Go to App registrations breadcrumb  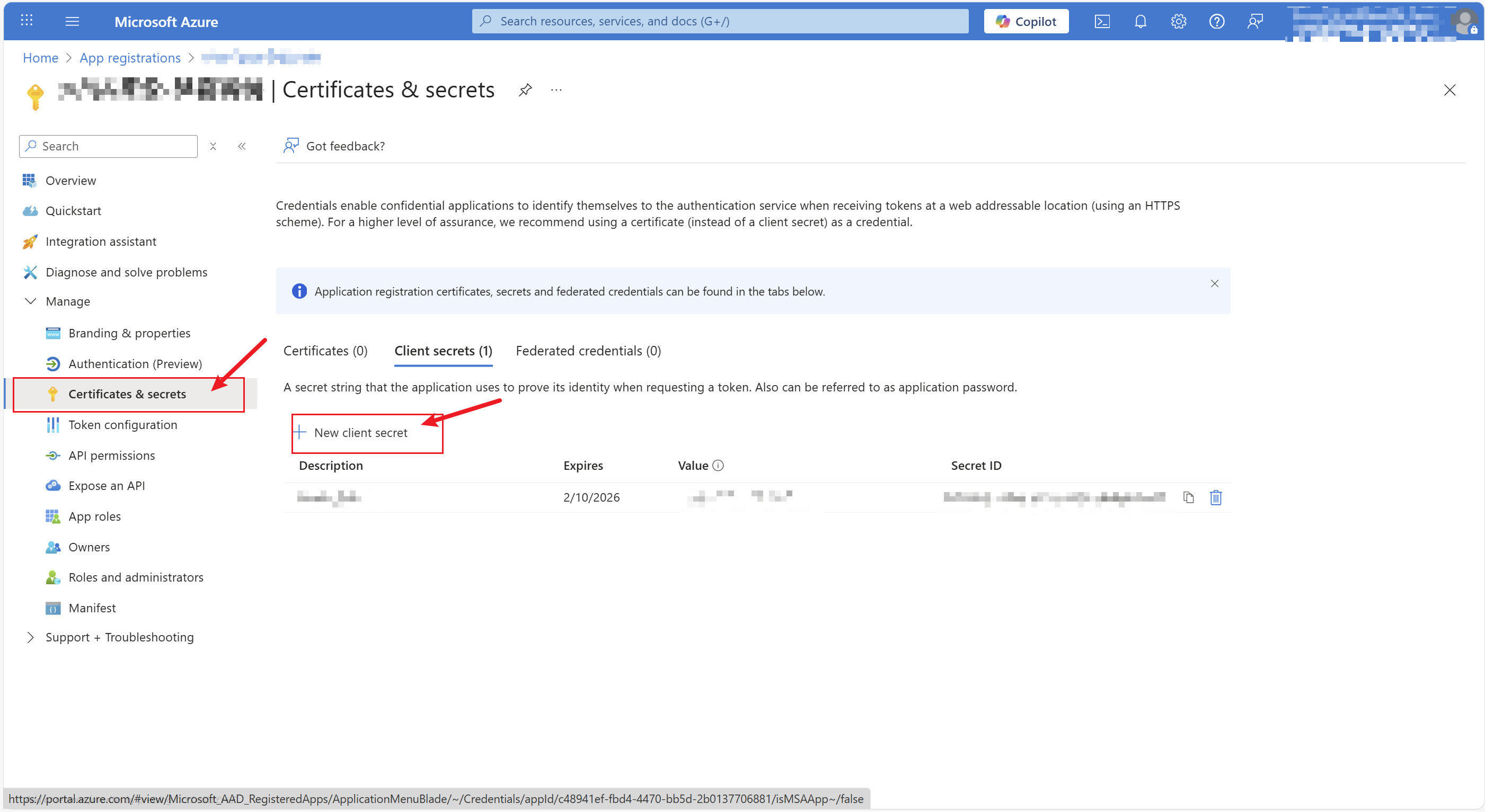click(130, 58)
